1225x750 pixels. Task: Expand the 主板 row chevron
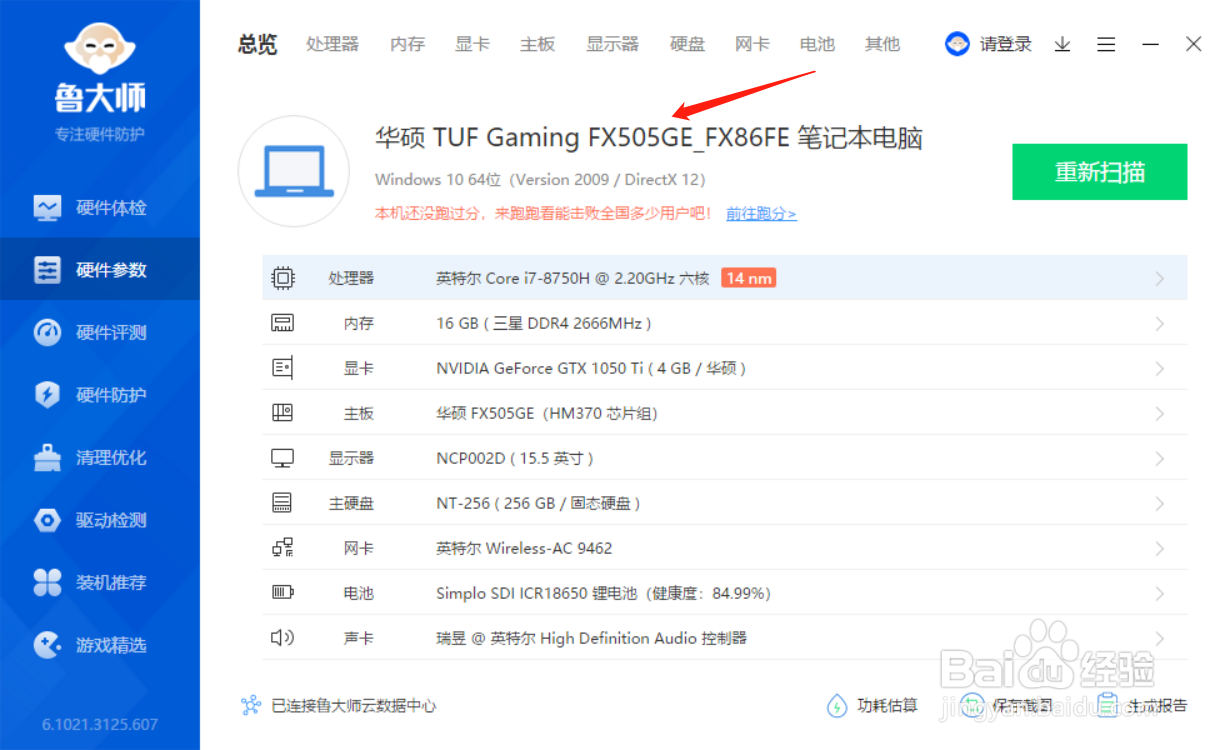(x=1160, y=414)
